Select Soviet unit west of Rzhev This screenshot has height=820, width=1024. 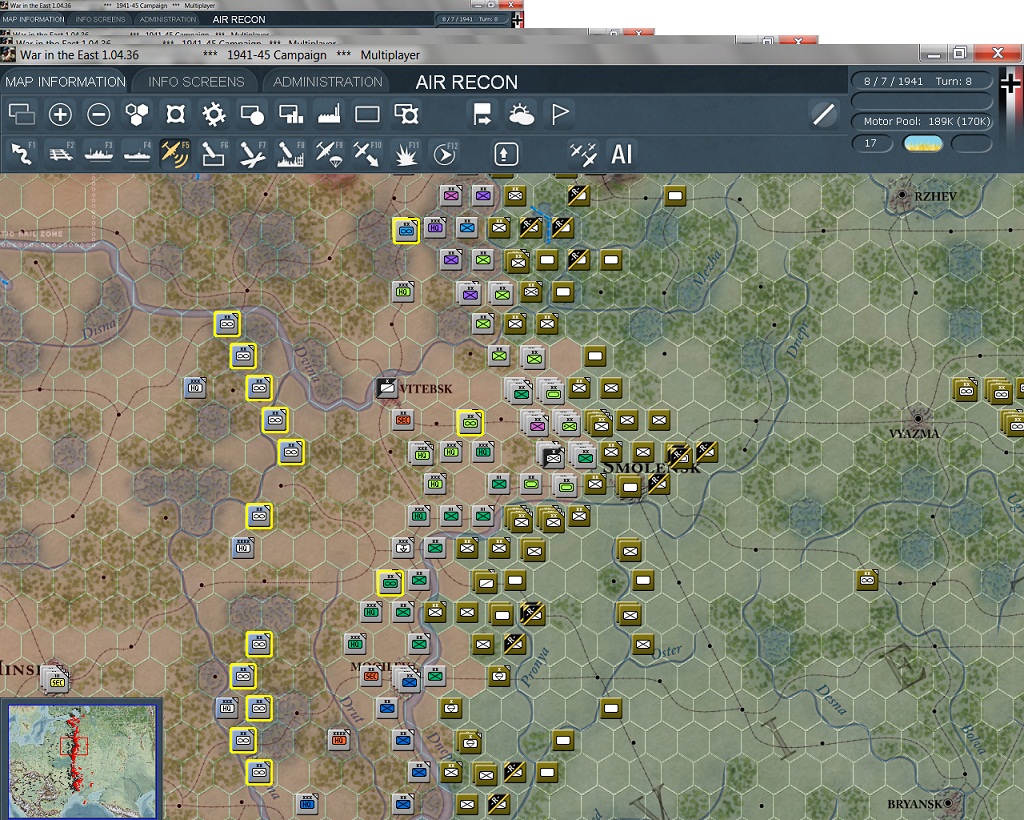pyautogui.click(x=675, y=195)
